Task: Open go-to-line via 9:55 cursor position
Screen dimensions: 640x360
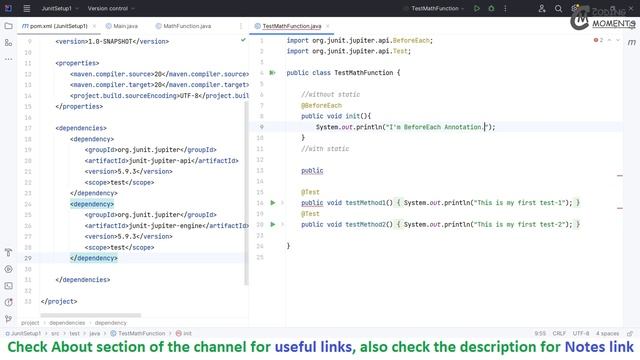Action: [x=540, y=333]
